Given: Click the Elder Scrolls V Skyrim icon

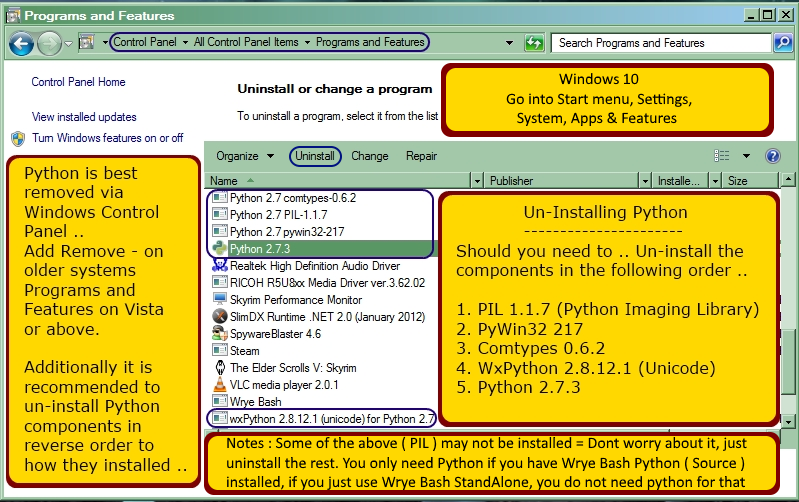Looking at the screenshot, I should (220, 368).
